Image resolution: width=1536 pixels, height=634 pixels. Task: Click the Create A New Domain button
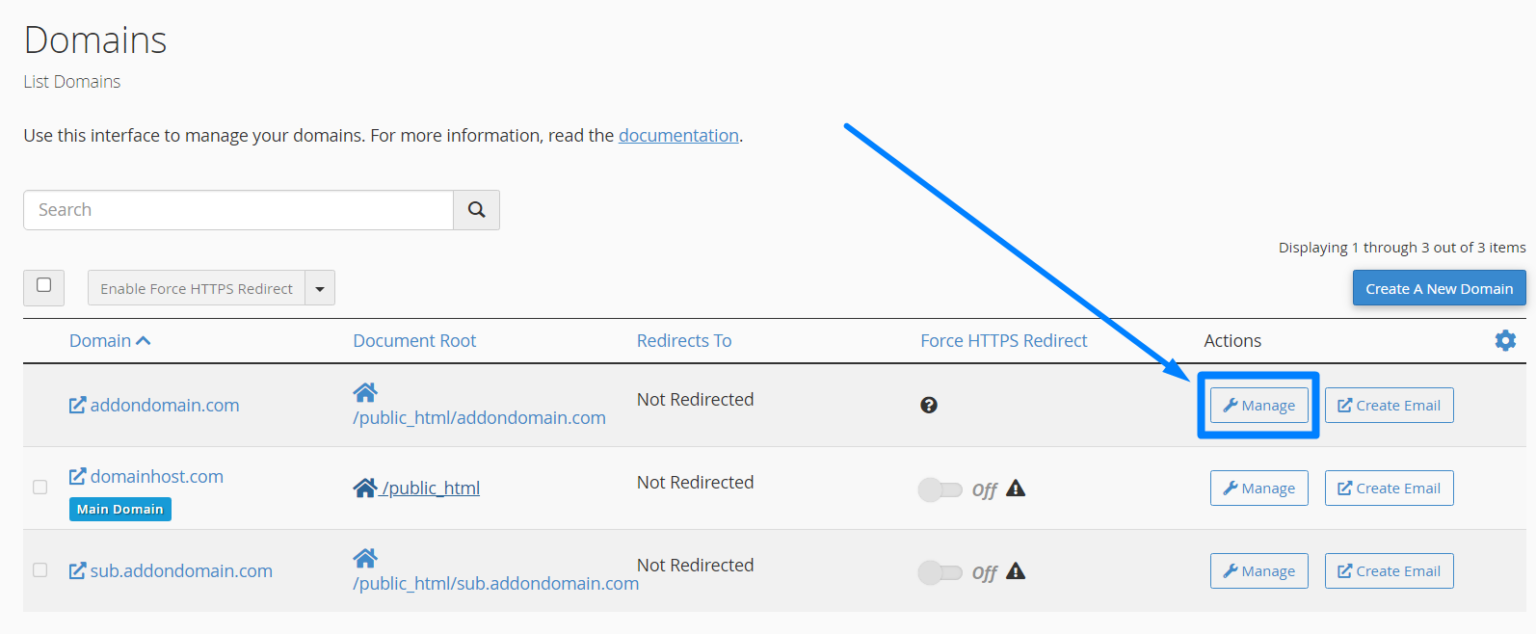click(1439, 288)
